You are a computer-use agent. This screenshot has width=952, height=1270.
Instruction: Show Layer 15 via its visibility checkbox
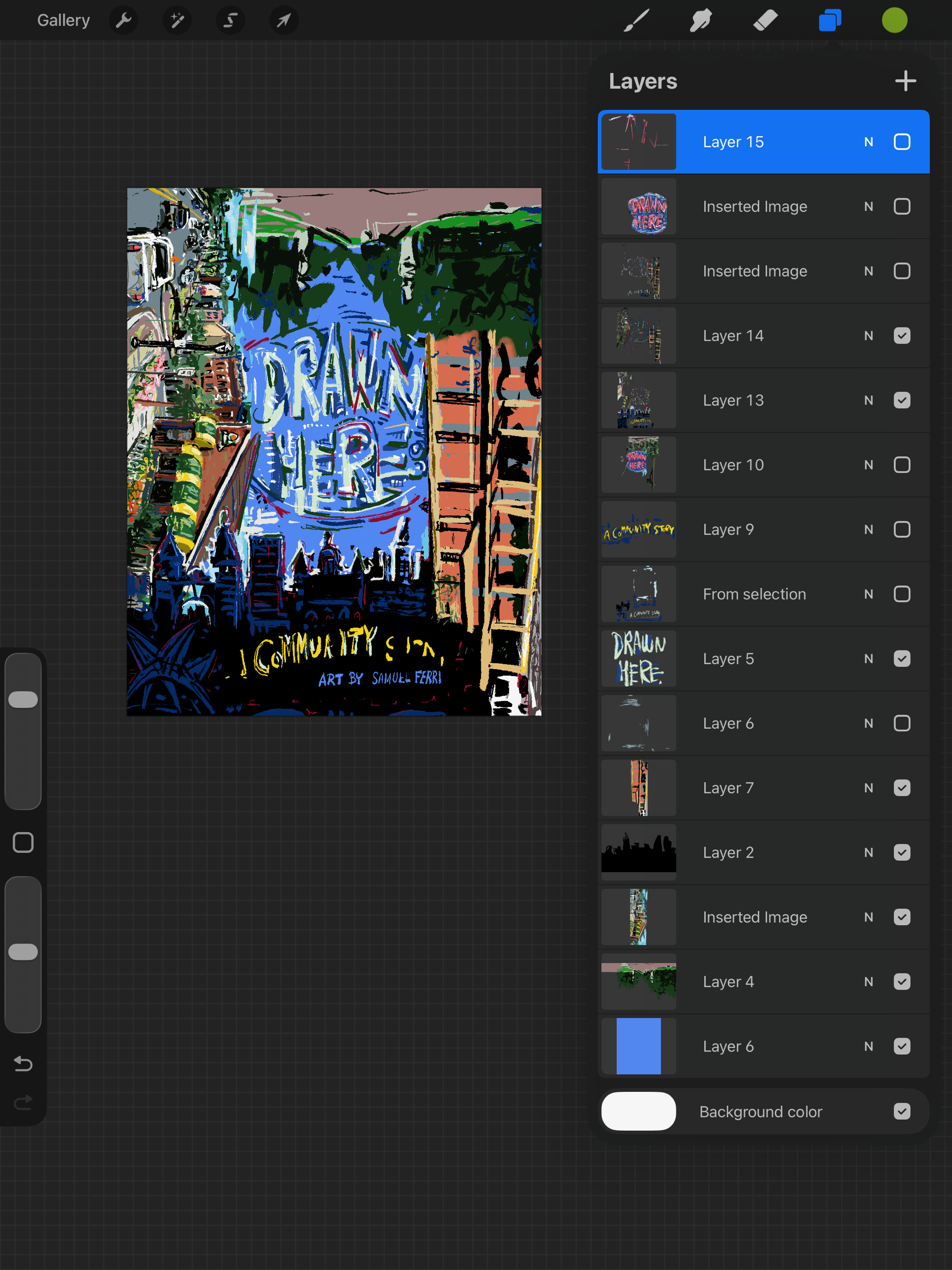click(x=901, y=142)
